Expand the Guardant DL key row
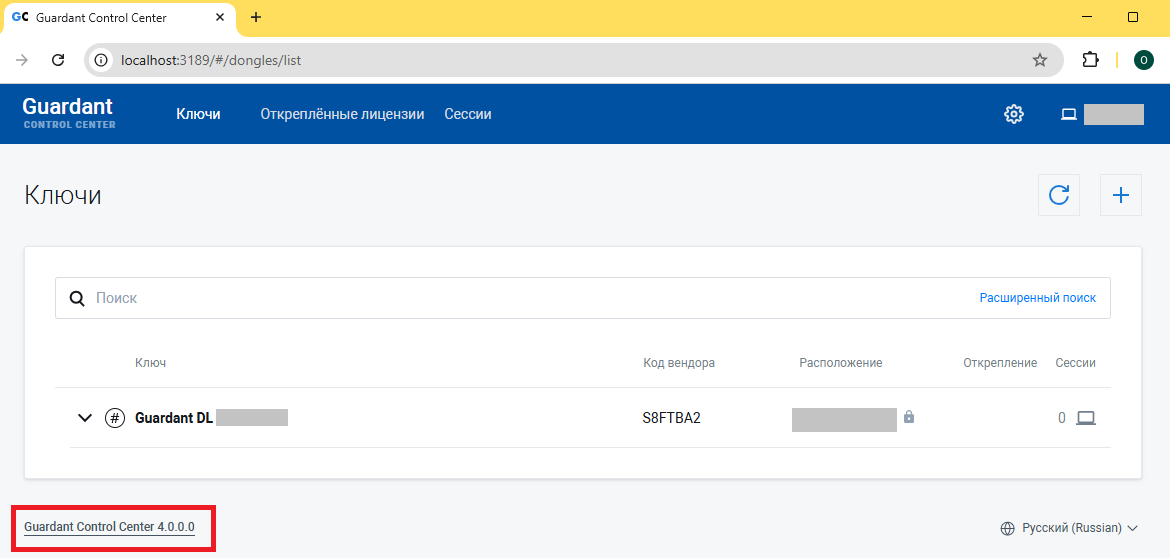Viewport: 1170px width, 558px height. pyautogui.click(x=85, y=418)
